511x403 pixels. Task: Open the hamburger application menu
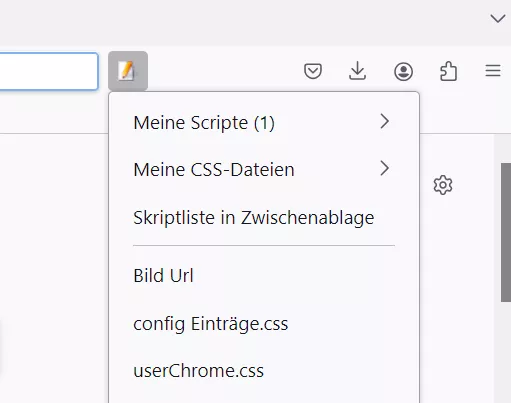(493, 71)
